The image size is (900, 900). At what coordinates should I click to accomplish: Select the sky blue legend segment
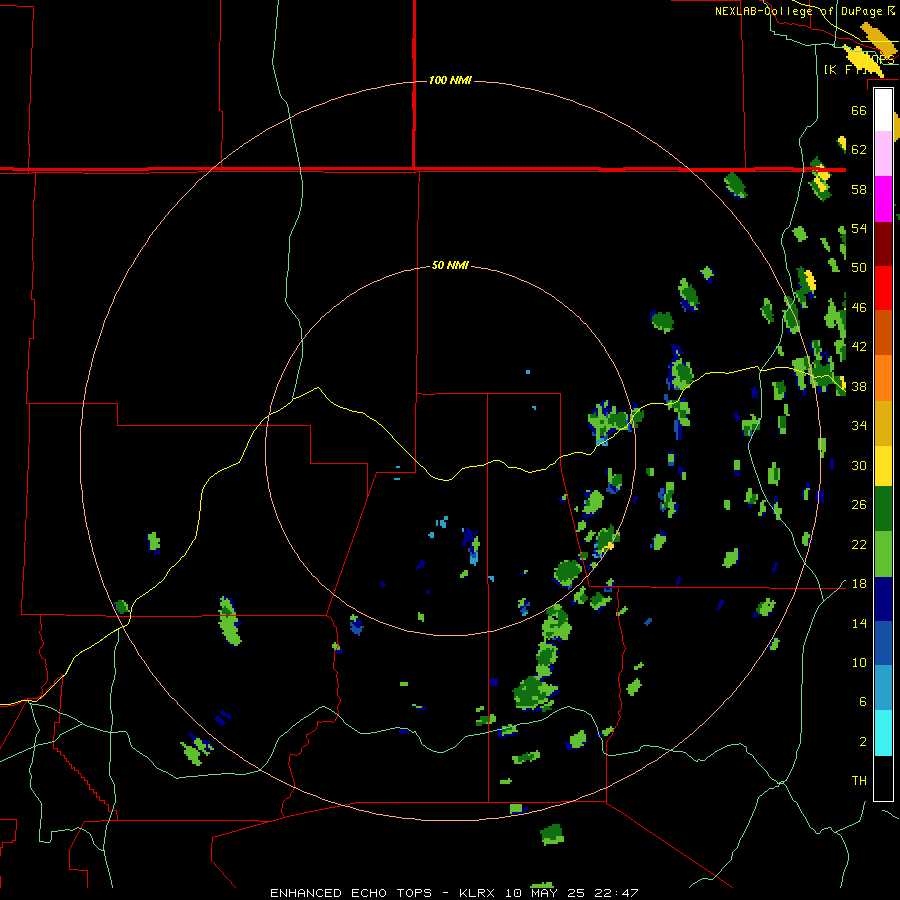[x=883, y=688]
